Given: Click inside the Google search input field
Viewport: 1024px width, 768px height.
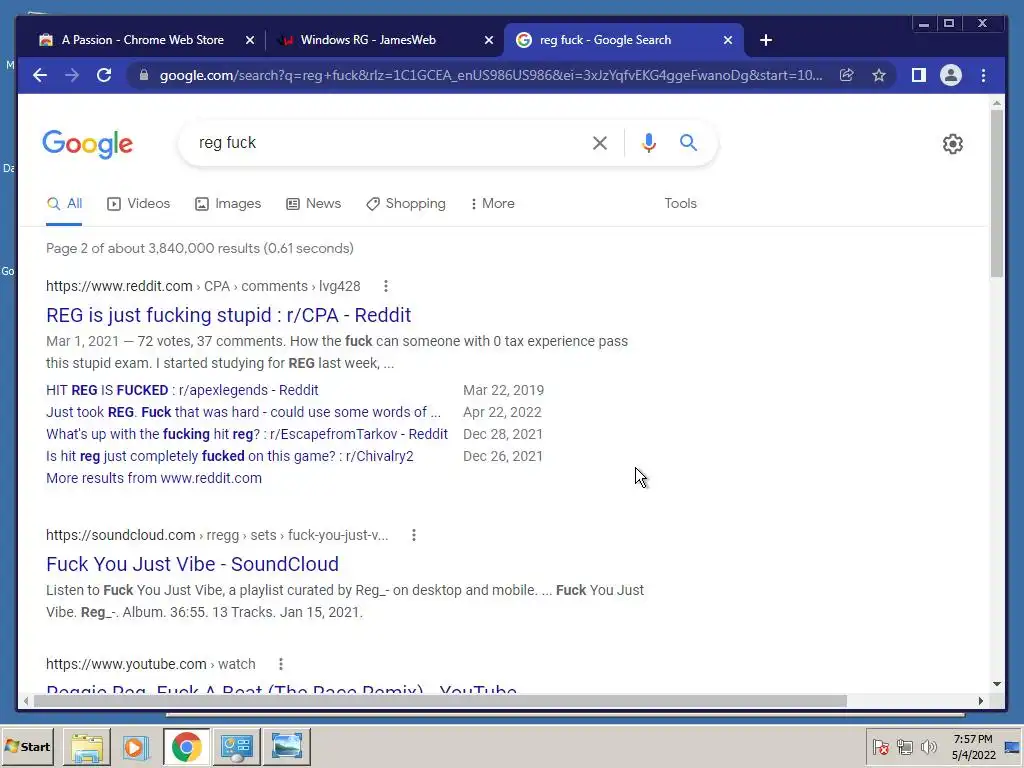Looking at the screenshot, I should pyautogui.click(x=389, y=143).
